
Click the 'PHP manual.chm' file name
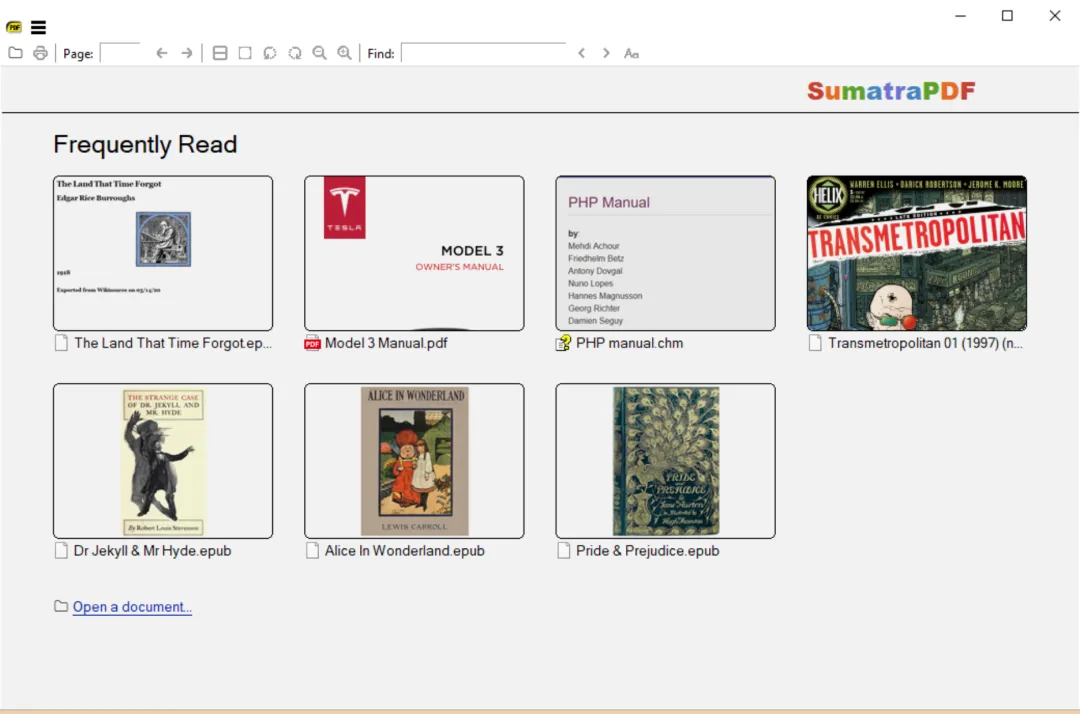pyautogui.click(x=630, y=343)
